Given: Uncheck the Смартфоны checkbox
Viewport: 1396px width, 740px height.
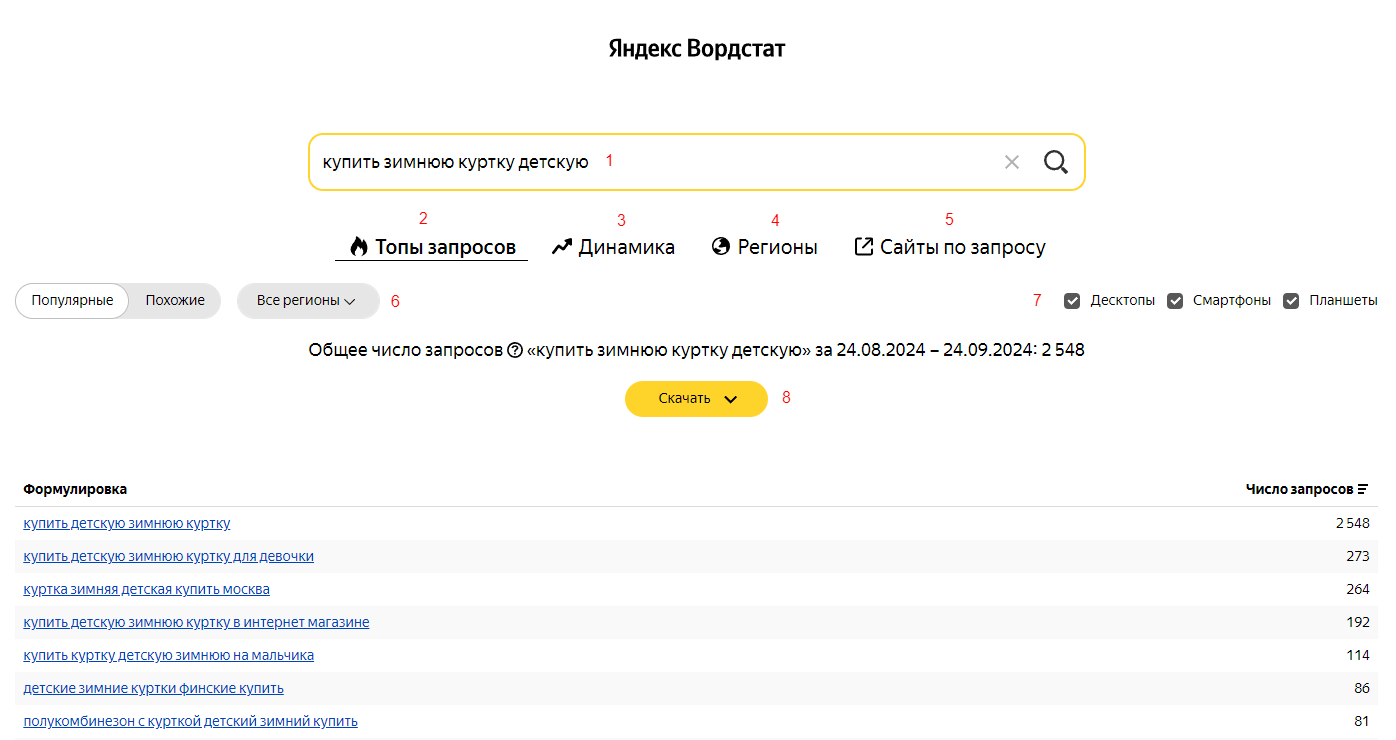Looking at the screenshot, I should pyautogui.click(x=1176, y=300).
